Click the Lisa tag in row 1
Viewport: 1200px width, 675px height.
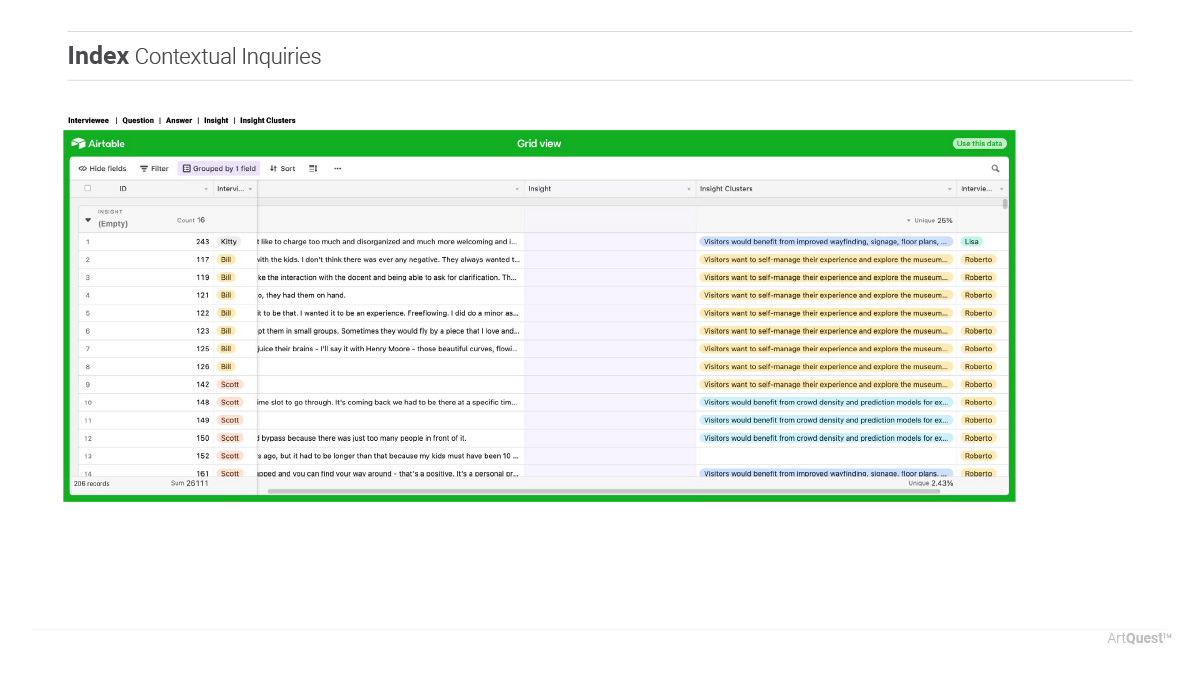(971, 242)
